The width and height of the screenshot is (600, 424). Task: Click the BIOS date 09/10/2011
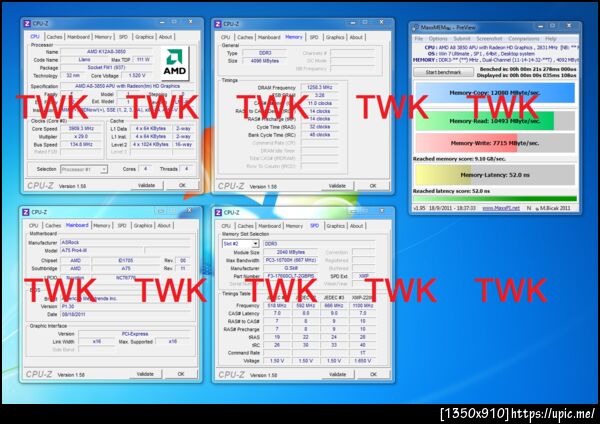[125, 315]
